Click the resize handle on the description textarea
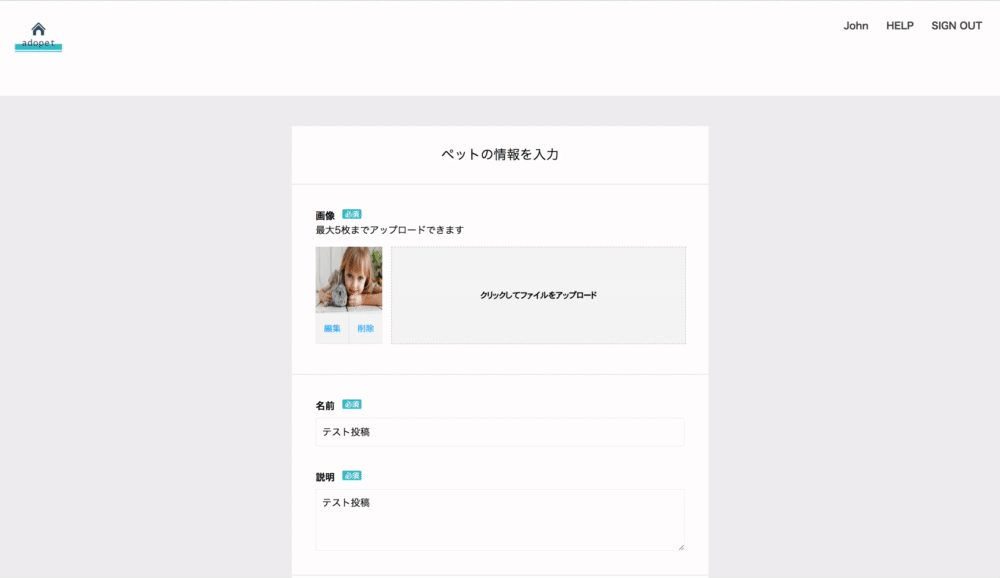This screenshot has width=1000, height=578. click(681, 548)
